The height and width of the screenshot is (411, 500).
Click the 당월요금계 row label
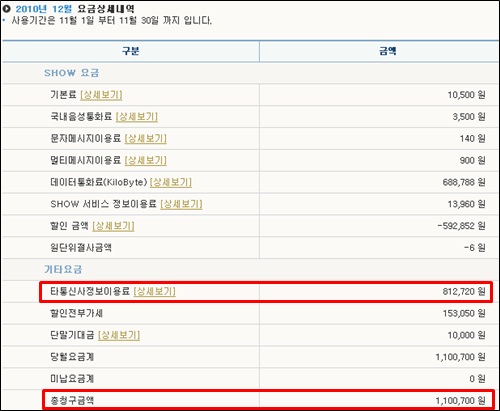72,357
